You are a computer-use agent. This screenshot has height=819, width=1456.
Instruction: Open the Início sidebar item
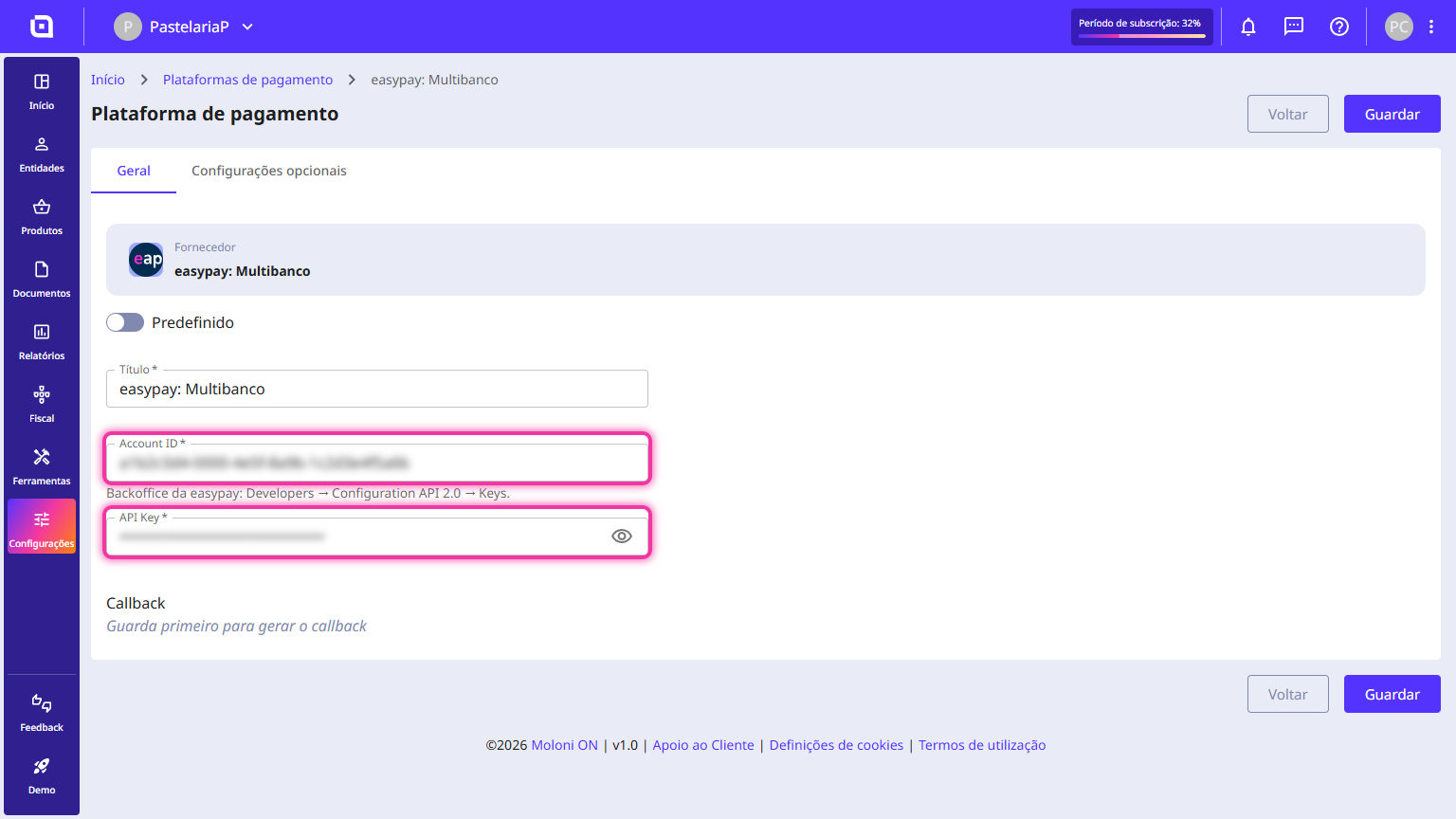pyautogui.click(x=42, y=92)
